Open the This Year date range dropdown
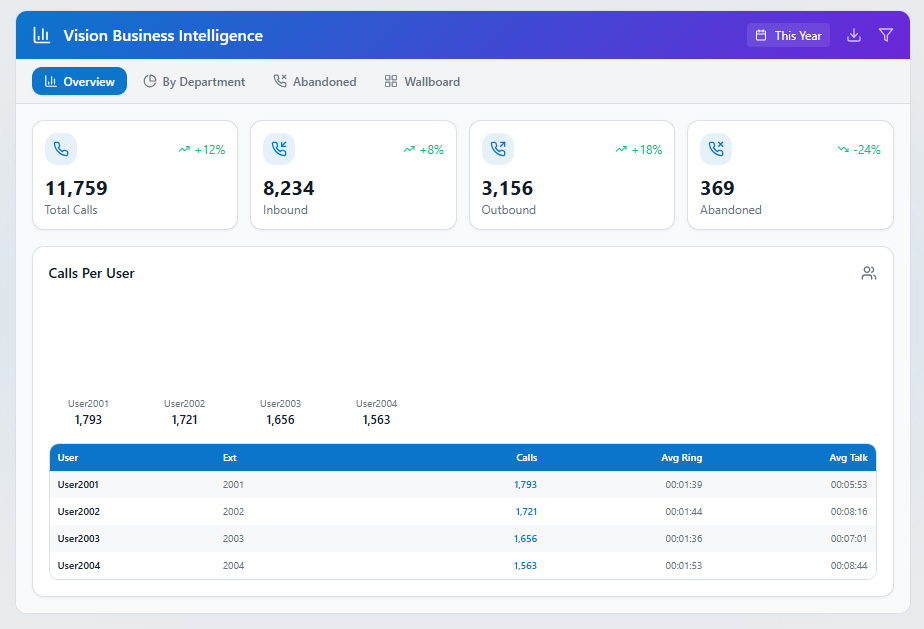The height and width of the screenshot is (629, 924). (788, 35)
